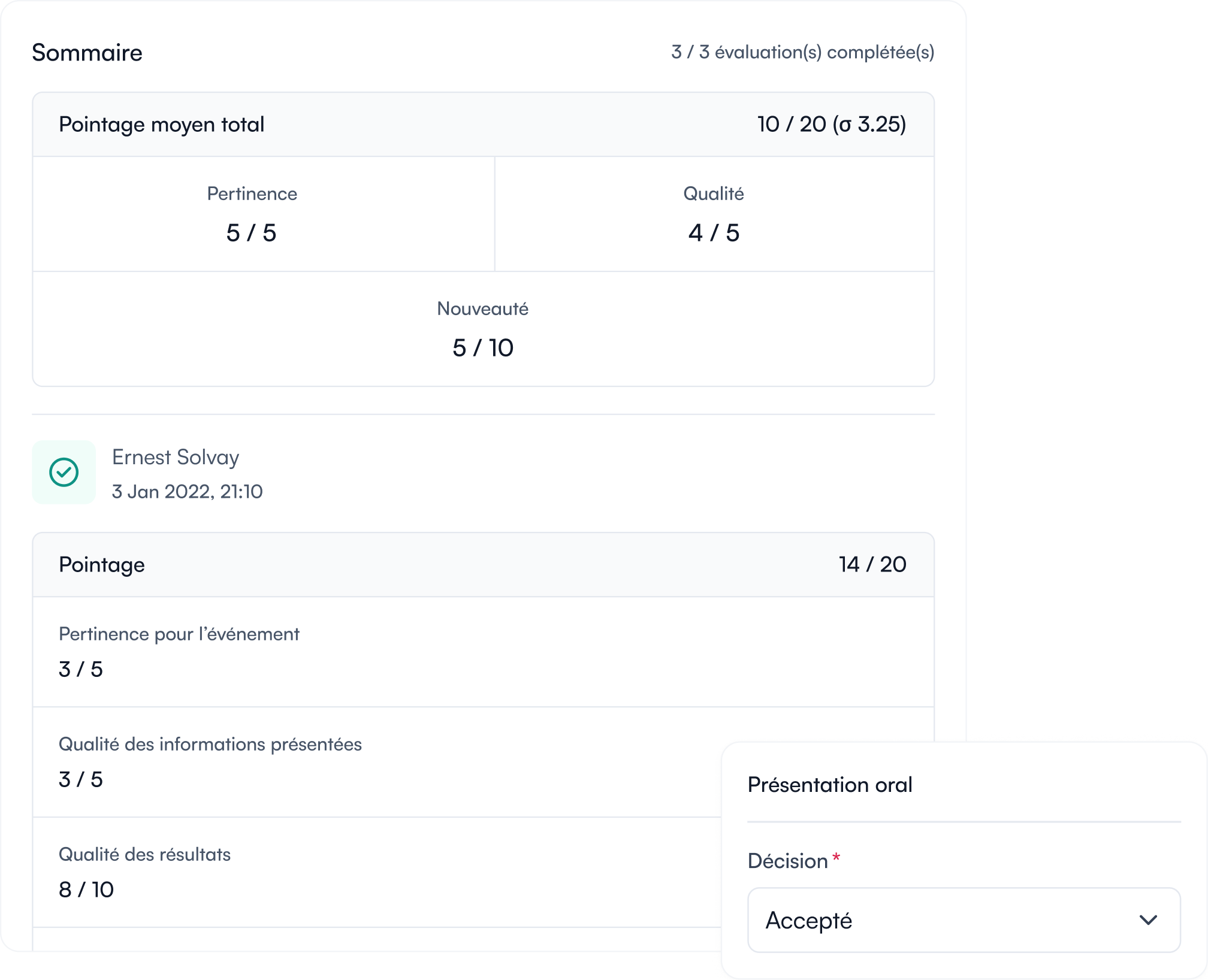Click the reviewer name Ernest Solvay

pyautogui.click(x=176, y=457)
